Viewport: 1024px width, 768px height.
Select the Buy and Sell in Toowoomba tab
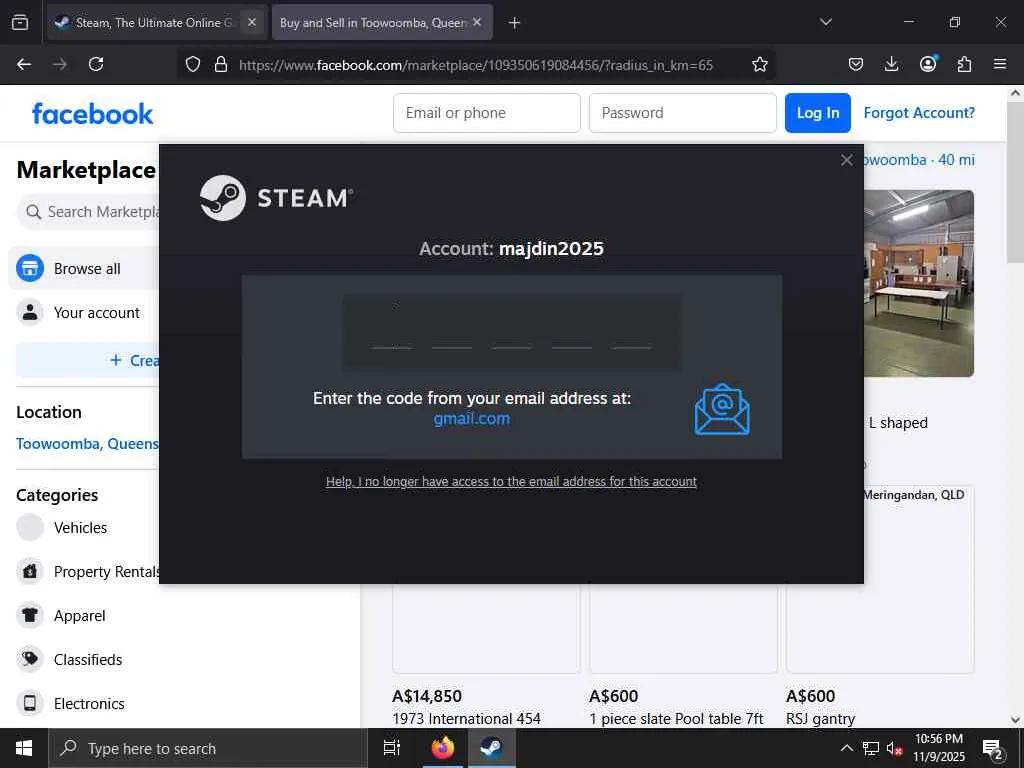pyautogui.click(x=372, y=23)
